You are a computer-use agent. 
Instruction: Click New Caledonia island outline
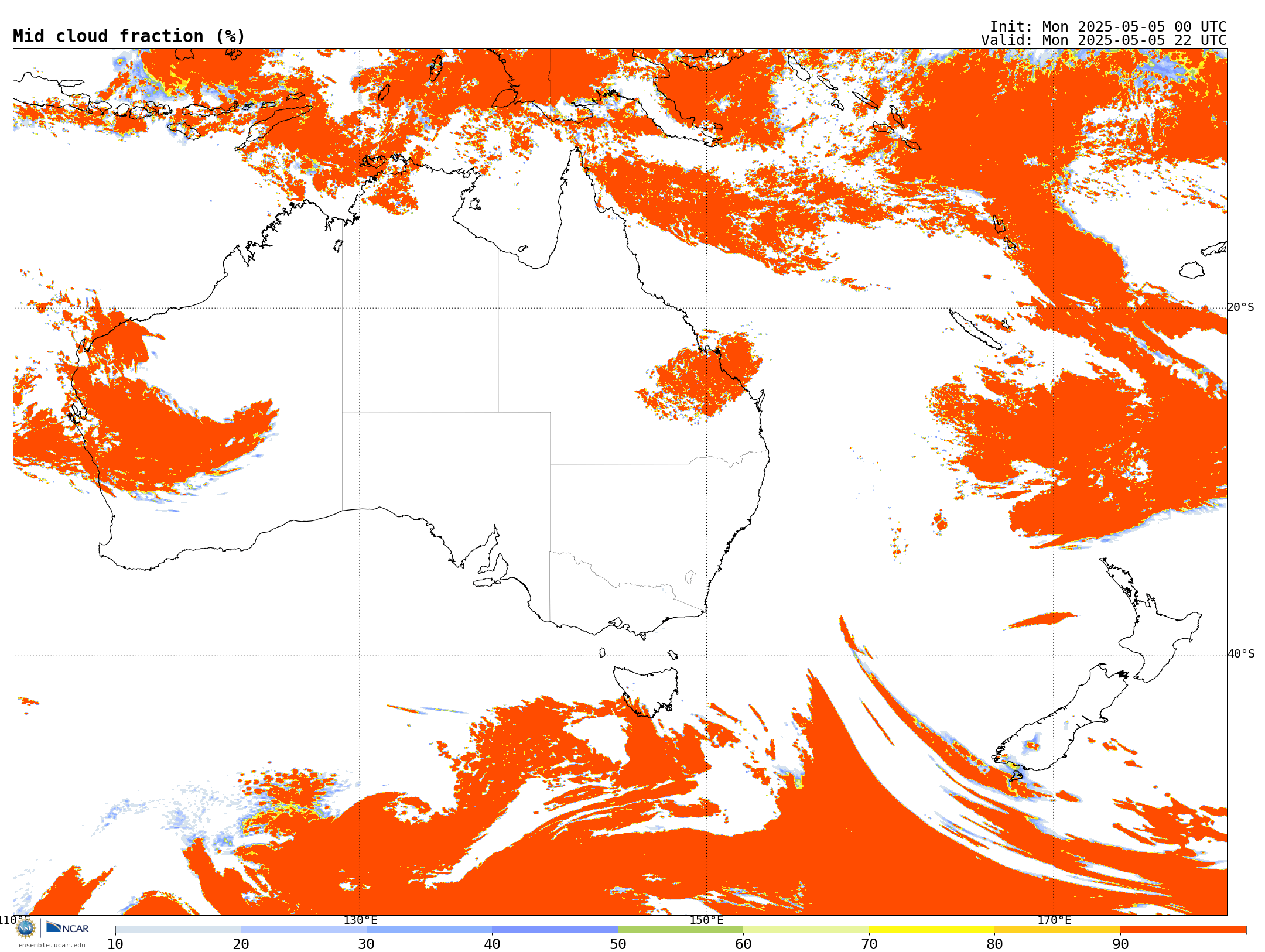975,330
